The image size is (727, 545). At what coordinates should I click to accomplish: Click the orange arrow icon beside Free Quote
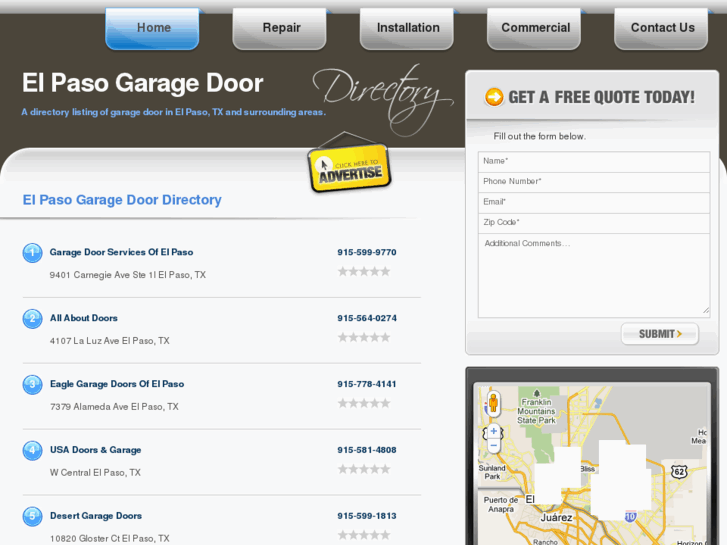(494, 97)
